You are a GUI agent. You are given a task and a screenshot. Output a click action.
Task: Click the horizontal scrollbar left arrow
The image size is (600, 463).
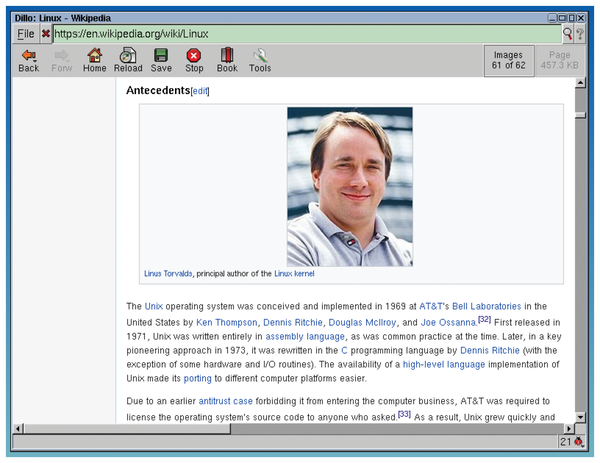click(18, 429)
